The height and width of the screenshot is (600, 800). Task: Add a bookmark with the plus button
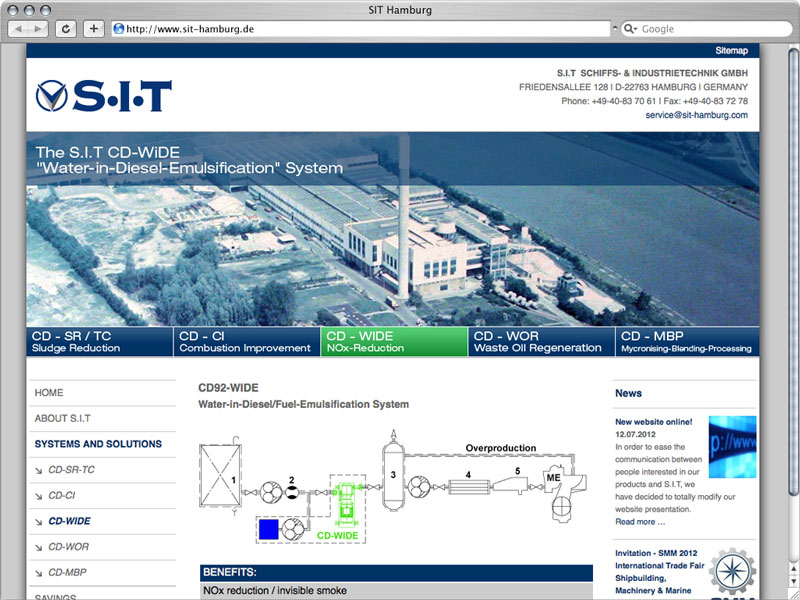pyautogui.click(x=93, y=29)
